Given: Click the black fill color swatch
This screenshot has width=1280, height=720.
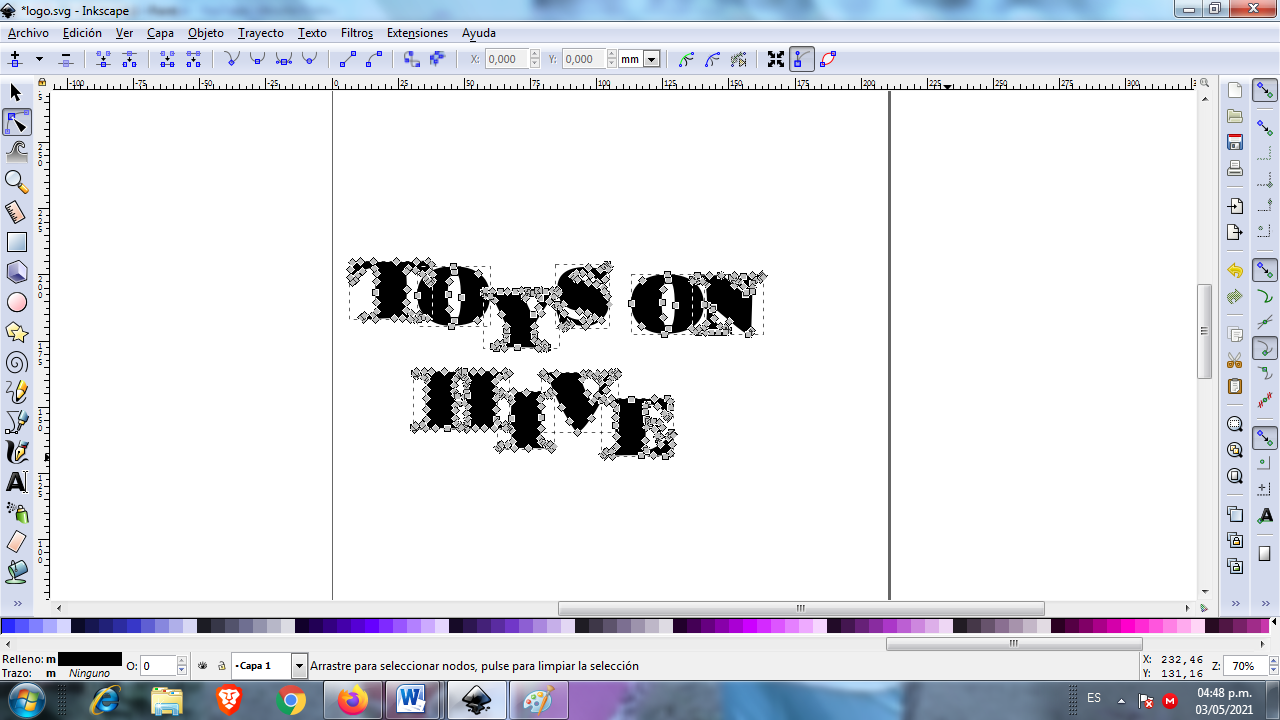Looking at the screenshot, I should (90, 659).
